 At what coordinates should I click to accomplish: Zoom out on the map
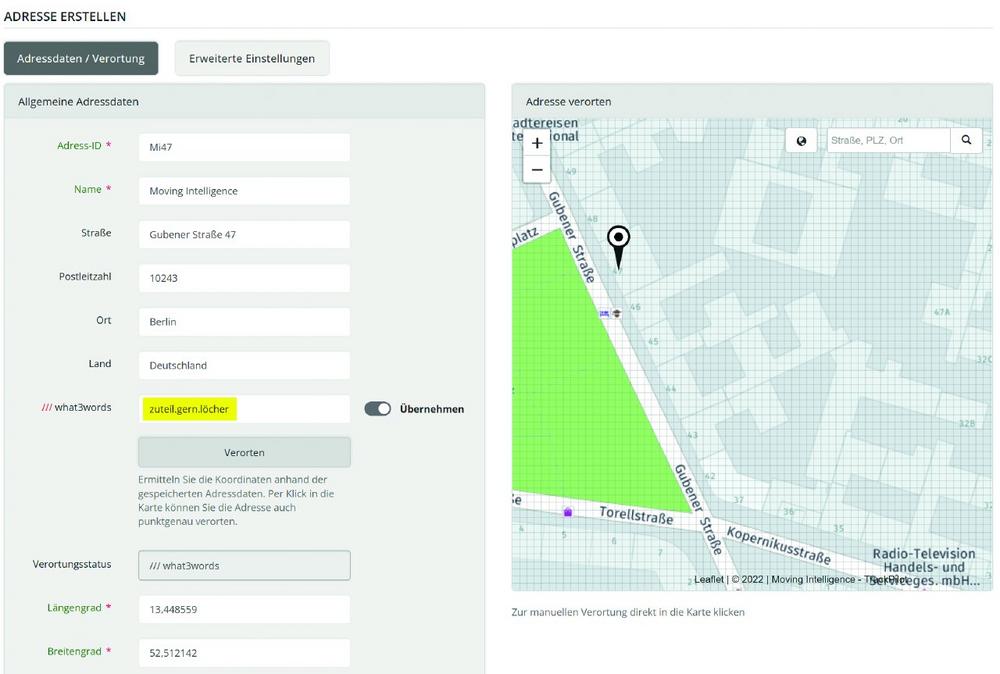pyautogui.click(x=537, y=169)
